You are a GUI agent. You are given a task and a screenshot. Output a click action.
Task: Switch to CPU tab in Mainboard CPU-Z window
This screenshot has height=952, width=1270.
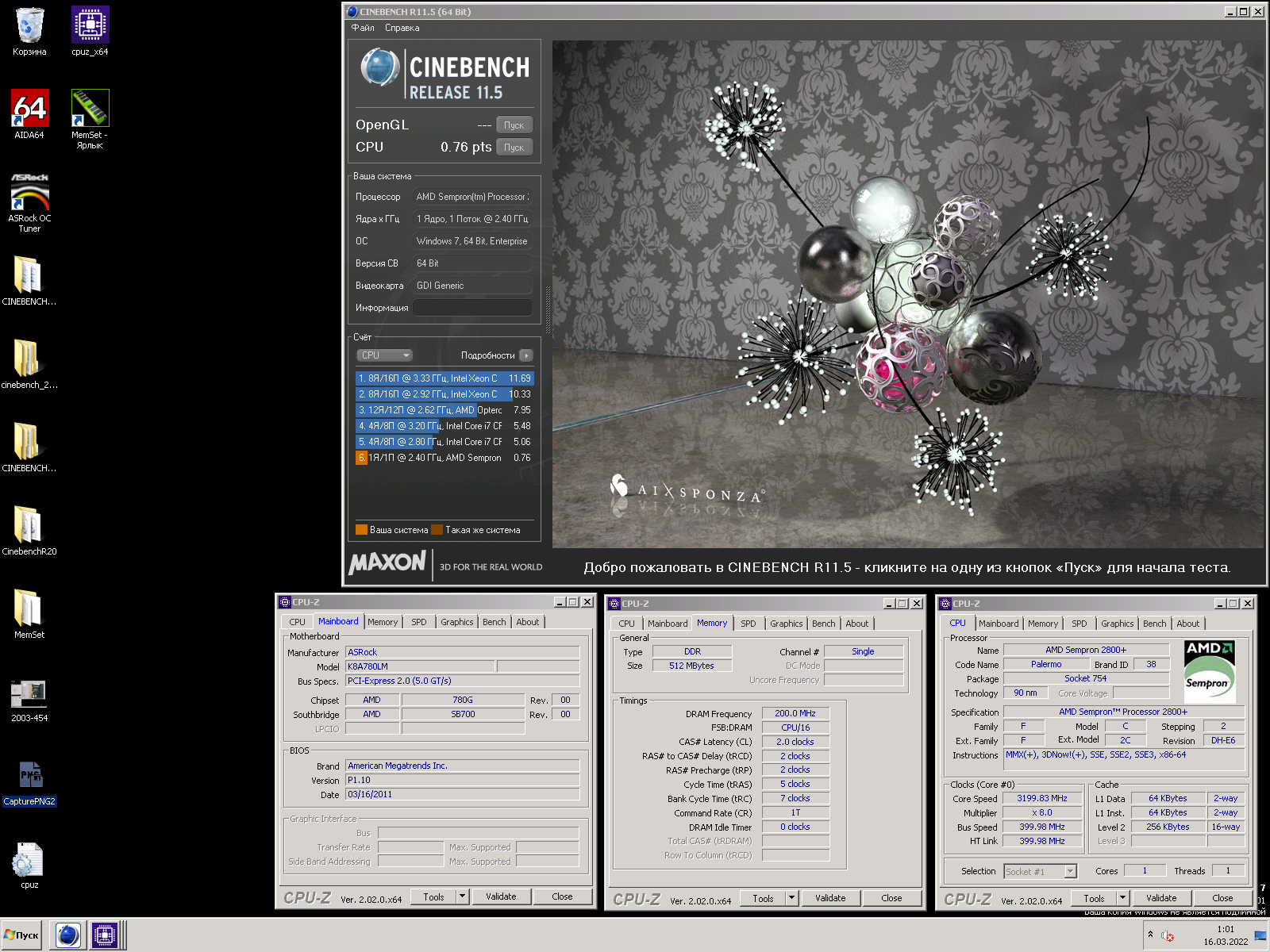coord(297,622)
